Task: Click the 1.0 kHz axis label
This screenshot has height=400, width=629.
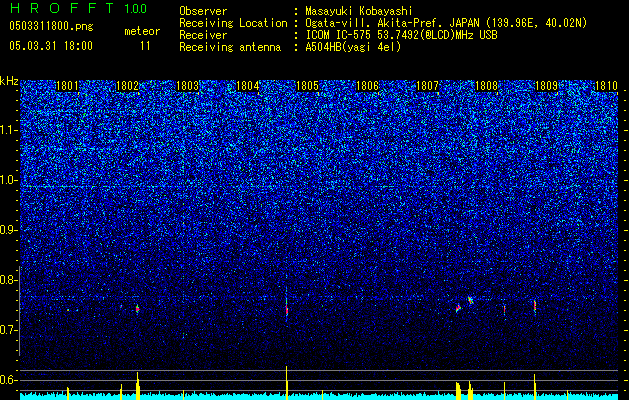Action: point(9,180)
